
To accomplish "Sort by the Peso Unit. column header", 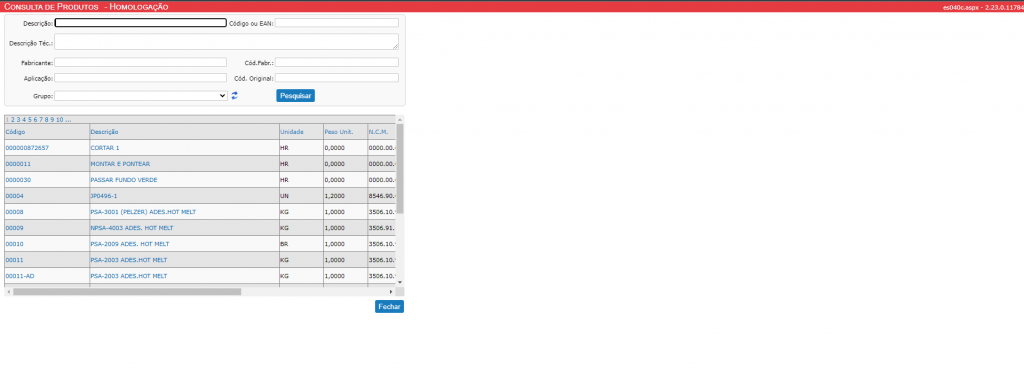I will coord(338,132).
